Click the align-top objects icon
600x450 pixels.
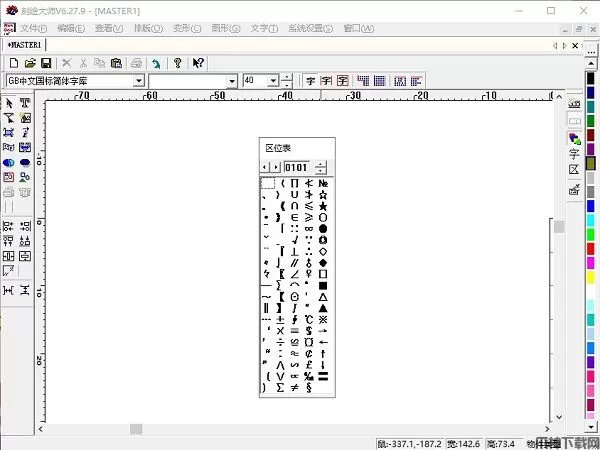pos(9,241)
